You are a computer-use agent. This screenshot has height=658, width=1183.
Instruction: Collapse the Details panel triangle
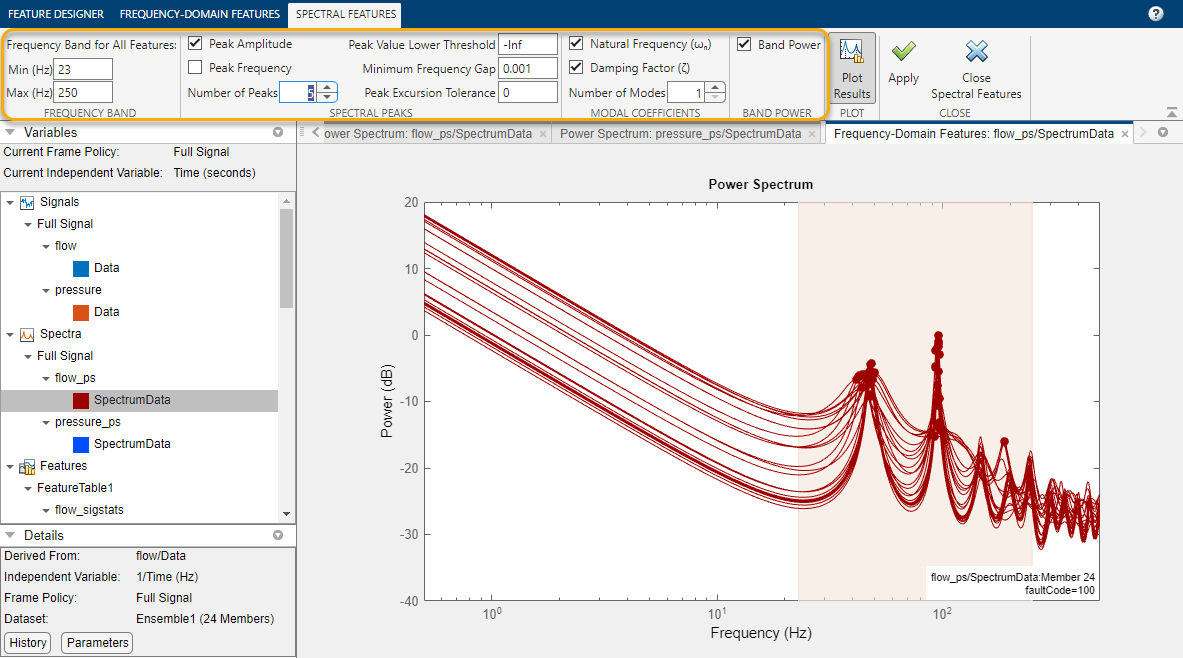[11, 535]
